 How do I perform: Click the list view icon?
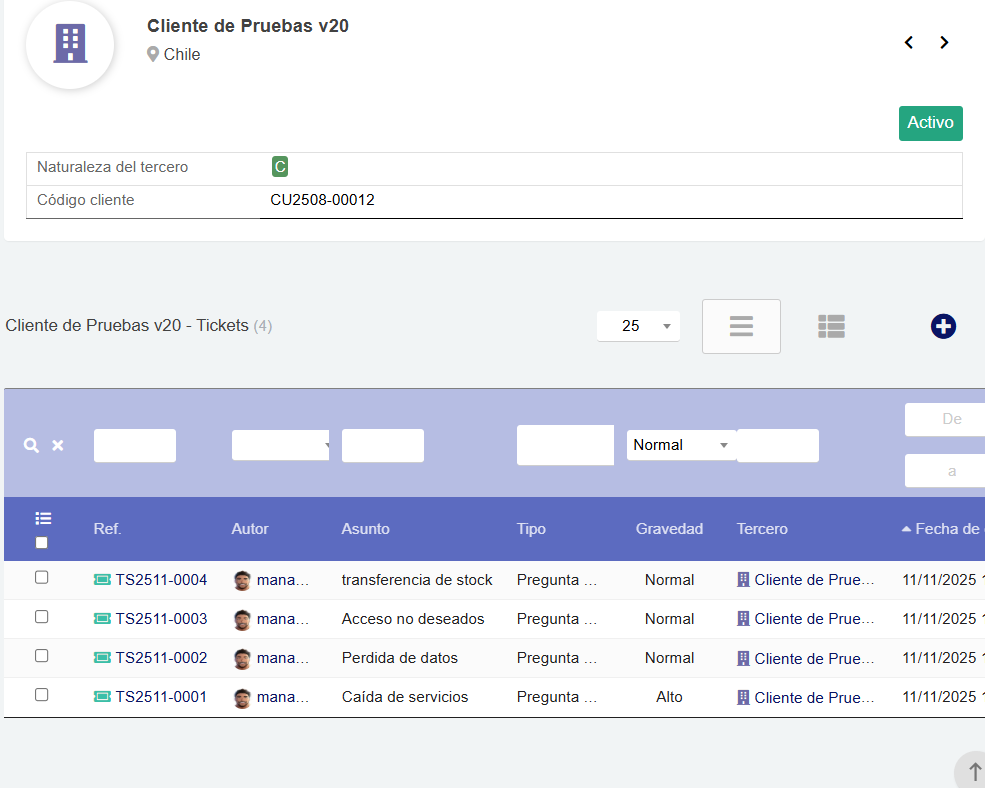(741, 326)
